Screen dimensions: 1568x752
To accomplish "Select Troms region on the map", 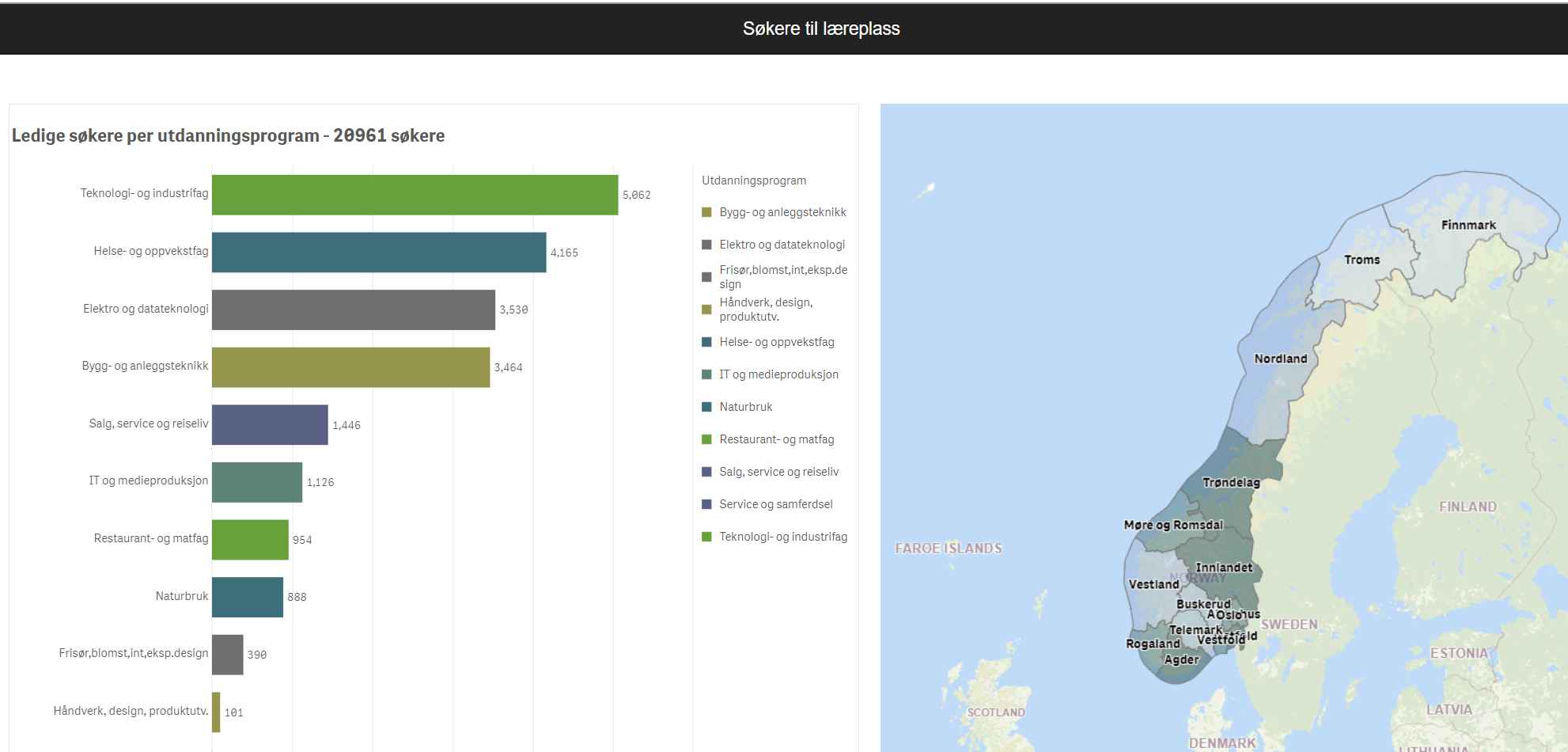I will tap(1362, 260).
